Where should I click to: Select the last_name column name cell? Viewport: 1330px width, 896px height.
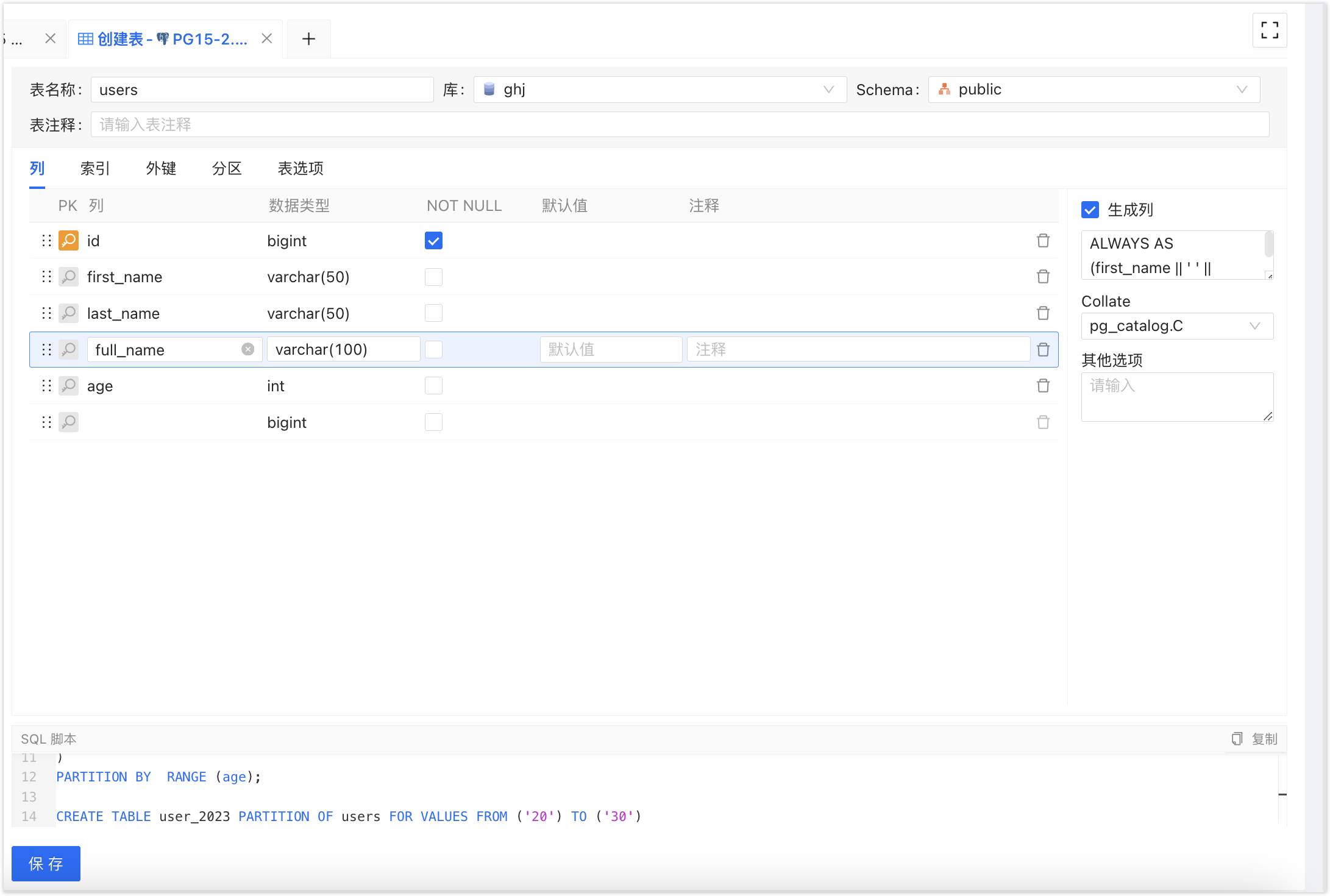(x=123, y=313)
